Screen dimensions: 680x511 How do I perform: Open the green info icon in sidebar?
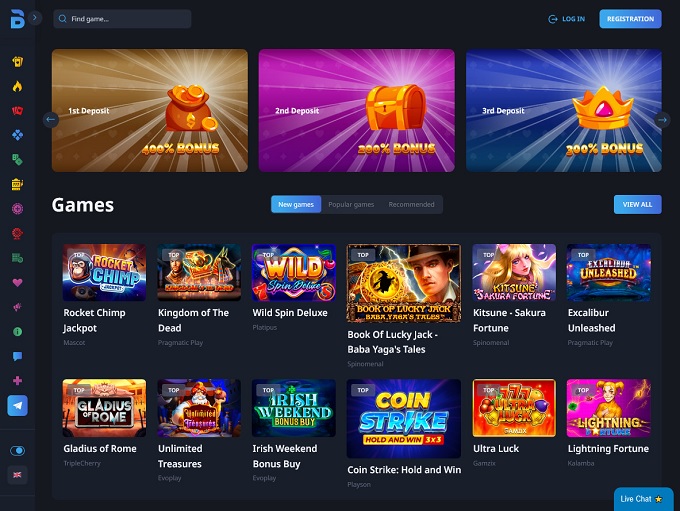pyautogui.click(x=17, y=331)
